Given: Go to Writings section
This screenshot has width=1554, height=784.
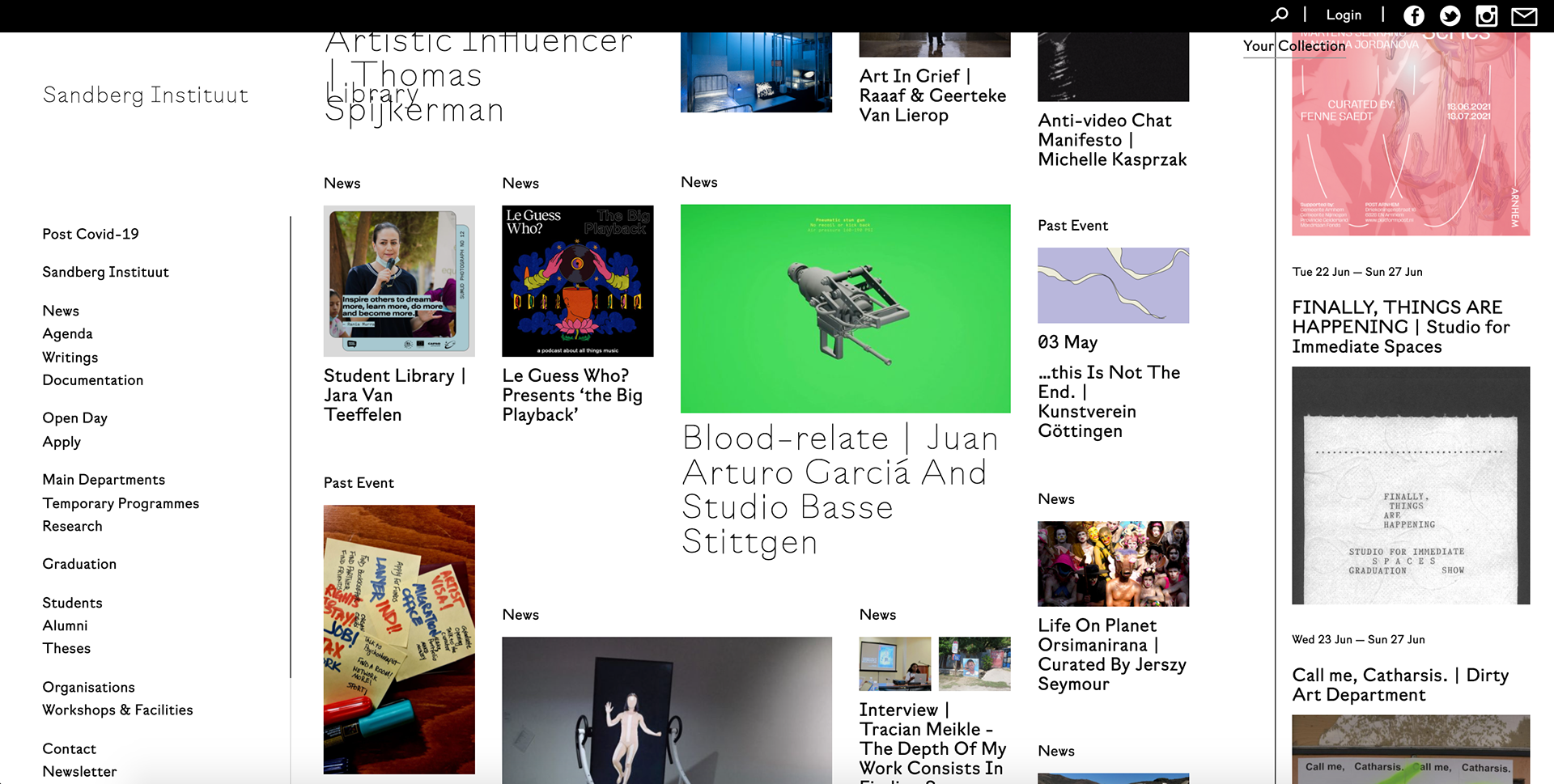Looking at the screenshot, I should (70, 357).
